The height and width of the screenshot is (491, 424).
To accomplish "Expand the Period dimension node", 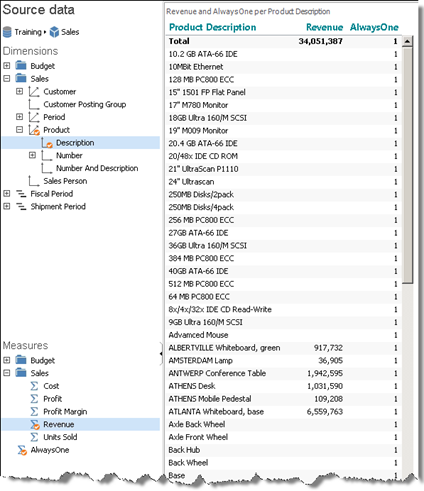I will [x=20, y=117].
